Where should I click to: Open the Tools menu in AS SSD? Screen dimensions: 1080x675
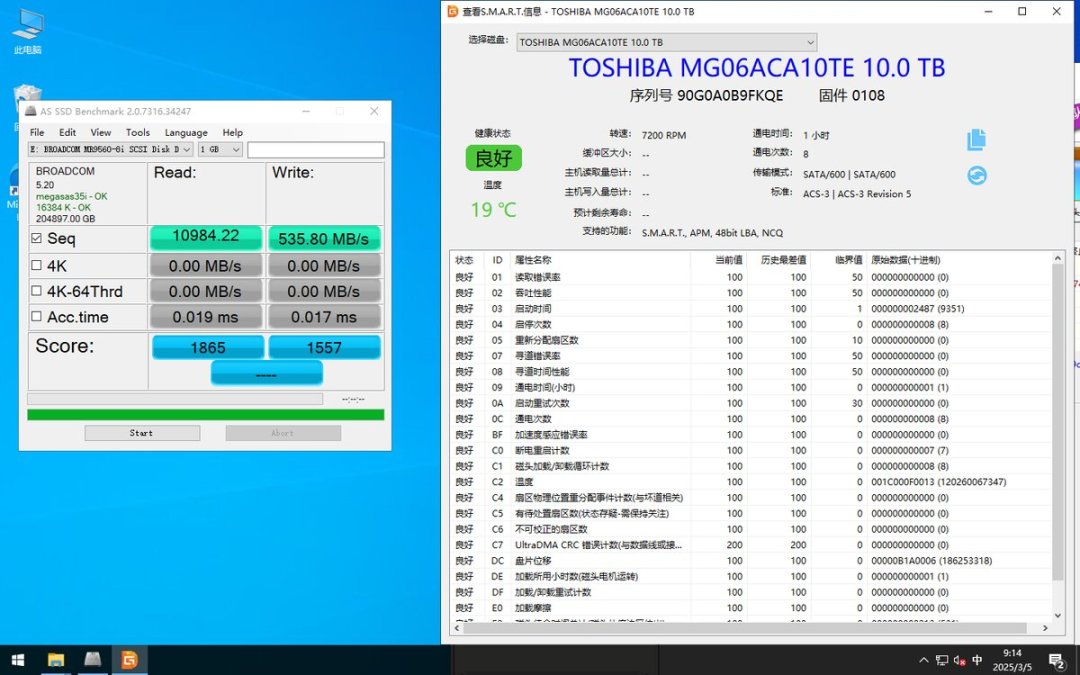[x=138, y=132]
